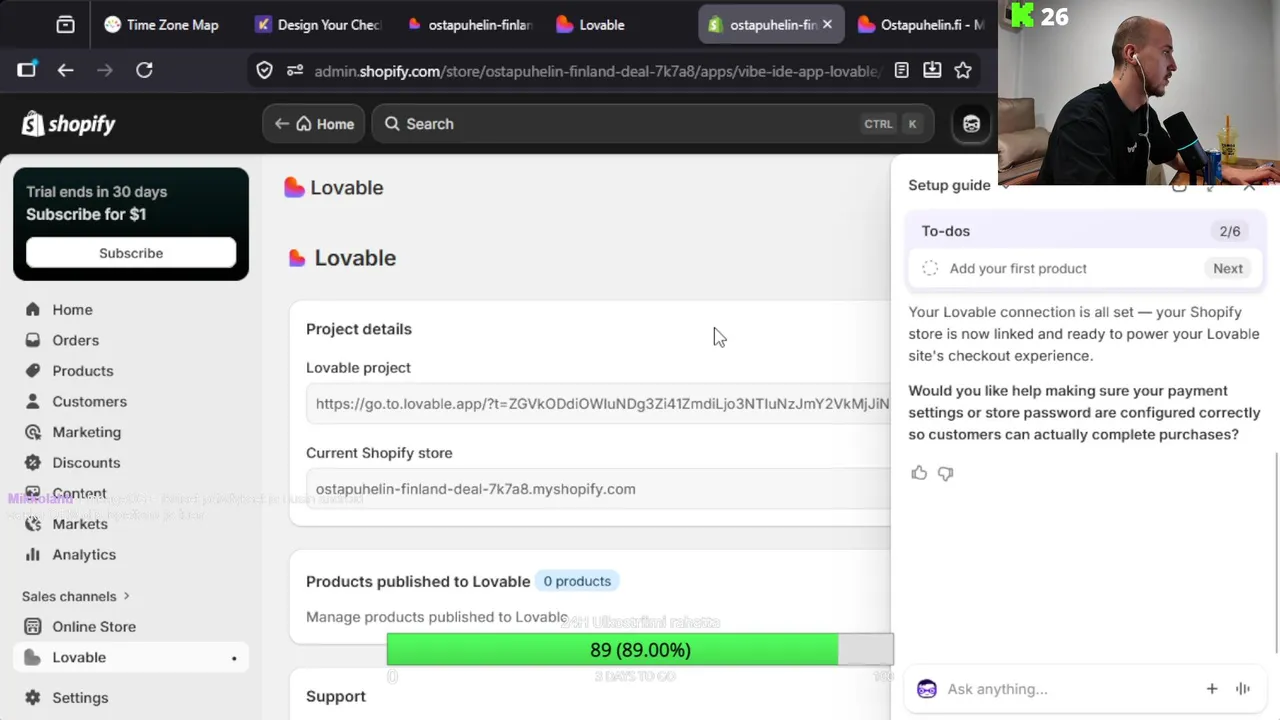Open reader view icon in address bar
The height and width of the screenshot is (720, 1280).
902,70
